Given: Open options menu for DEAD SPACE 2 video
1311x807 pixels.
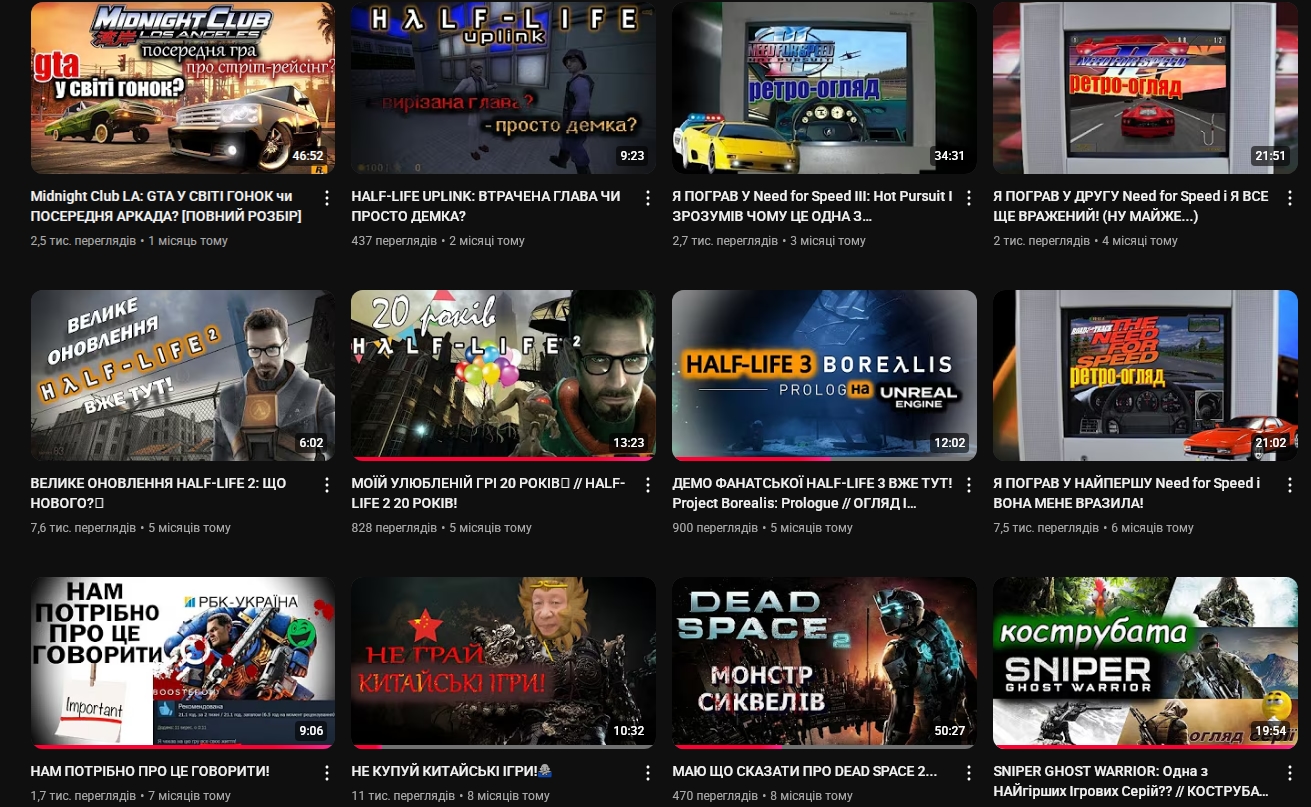Looking at the screenshot, I should pos(968,773).
